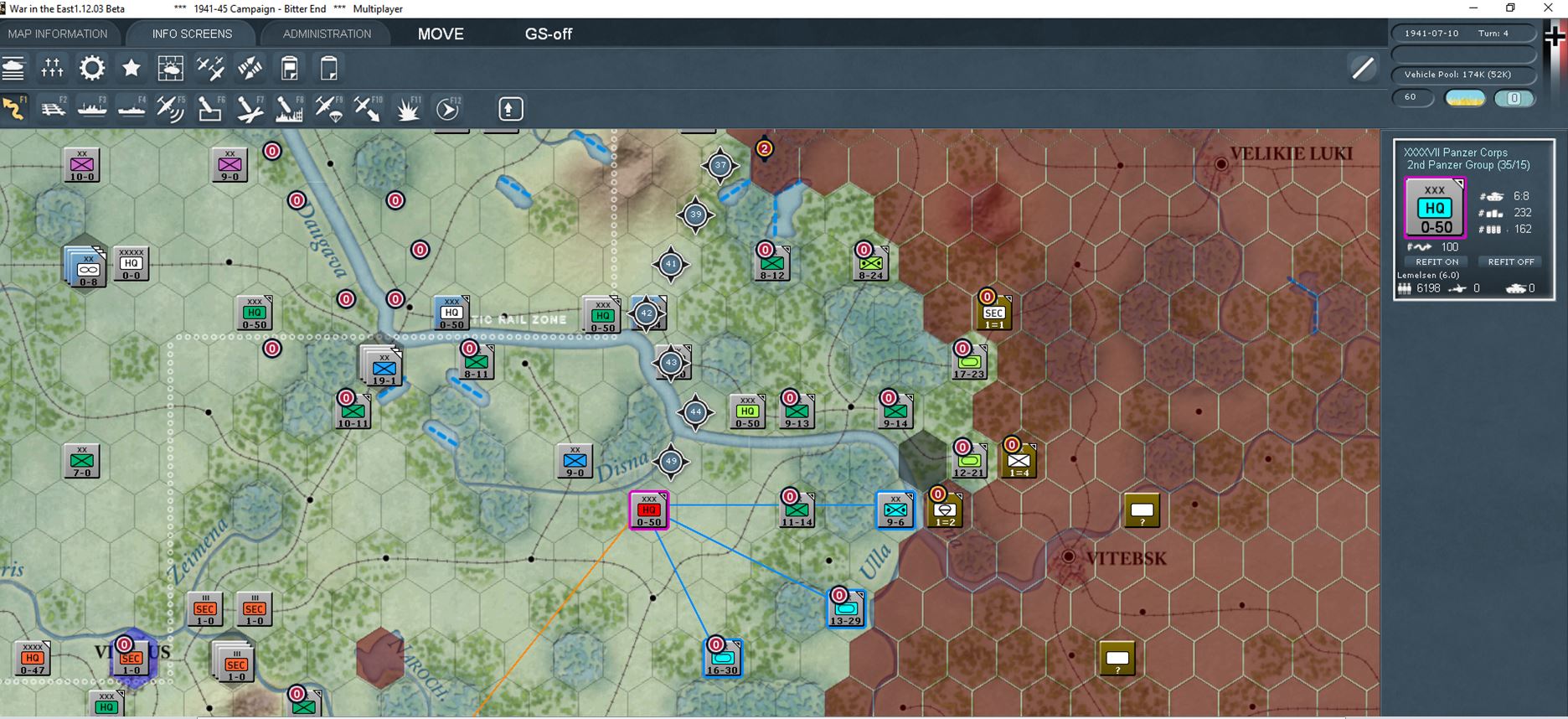Click the up-arrow box toolbar button
Screen dimensions: 1568x719
511,109
